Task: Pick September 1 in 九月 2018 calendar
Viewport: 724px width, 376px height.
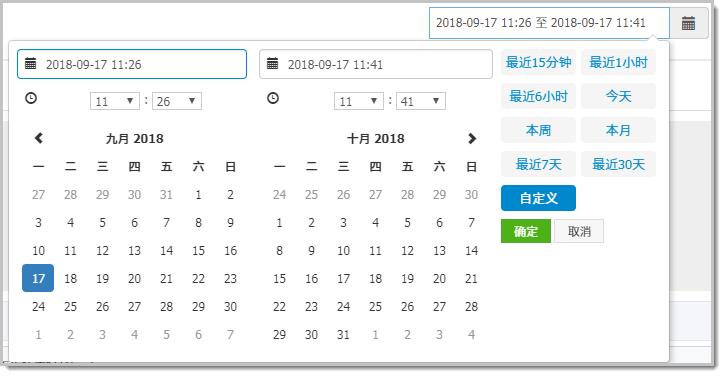Action: click(x=199, y=194)
